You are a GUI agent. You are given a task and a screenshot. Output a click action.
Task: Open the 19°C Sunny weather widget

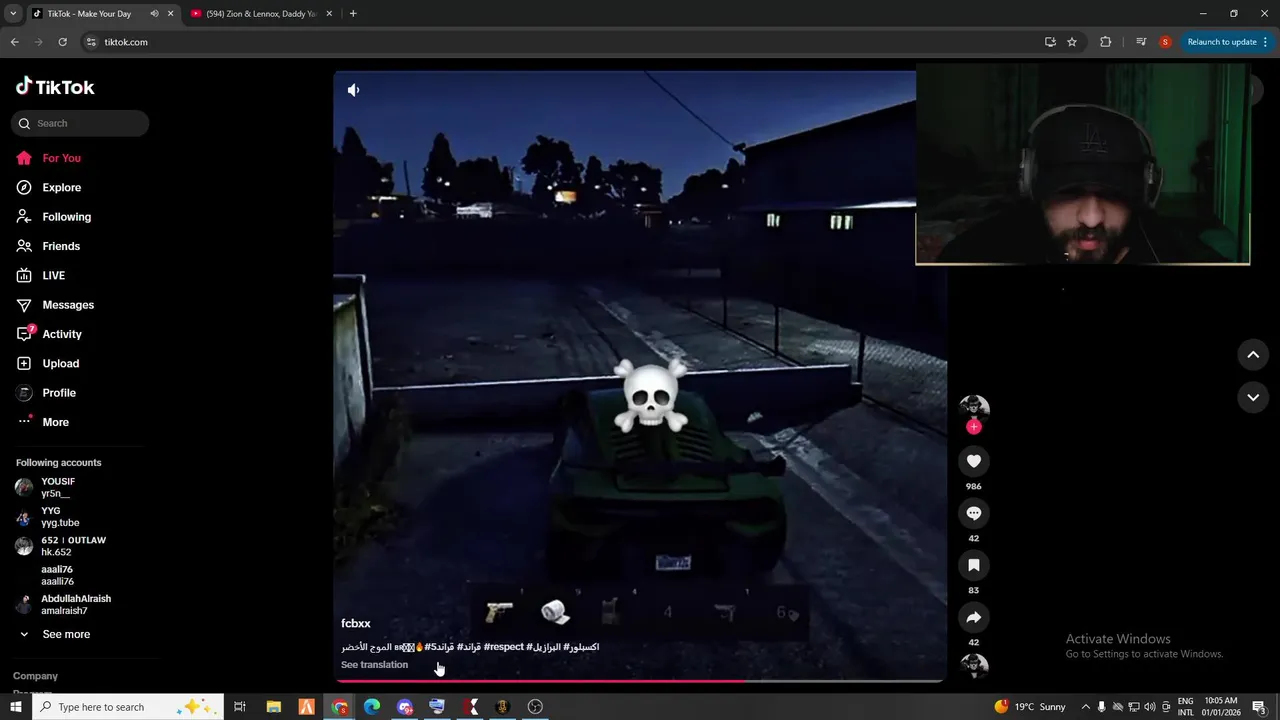point(1030,707)
